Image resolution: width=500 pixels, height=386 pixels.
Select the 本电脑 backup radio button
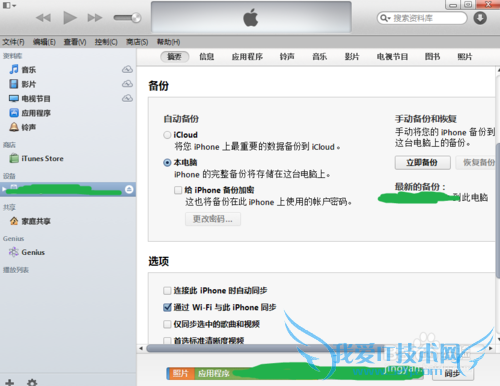point(167,163)
